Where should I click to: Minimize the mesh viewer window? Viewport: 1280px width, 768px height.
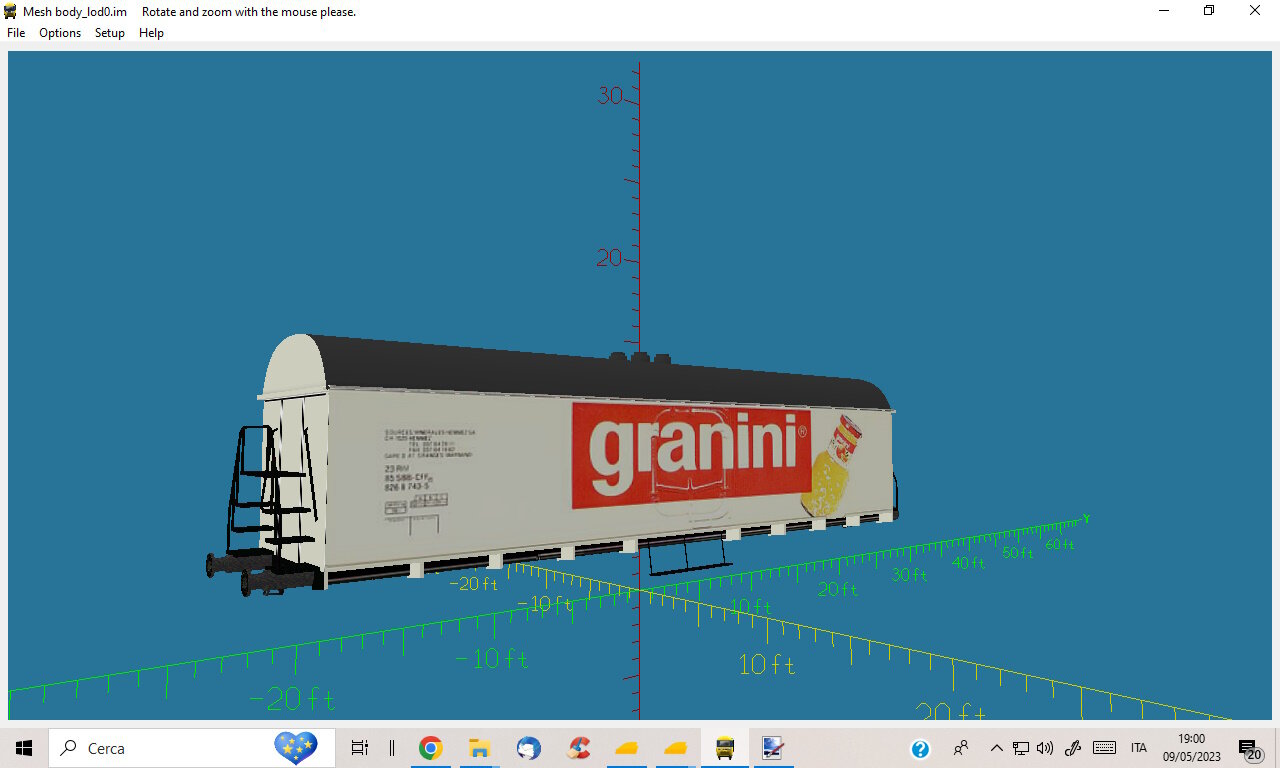point(1164,11)
